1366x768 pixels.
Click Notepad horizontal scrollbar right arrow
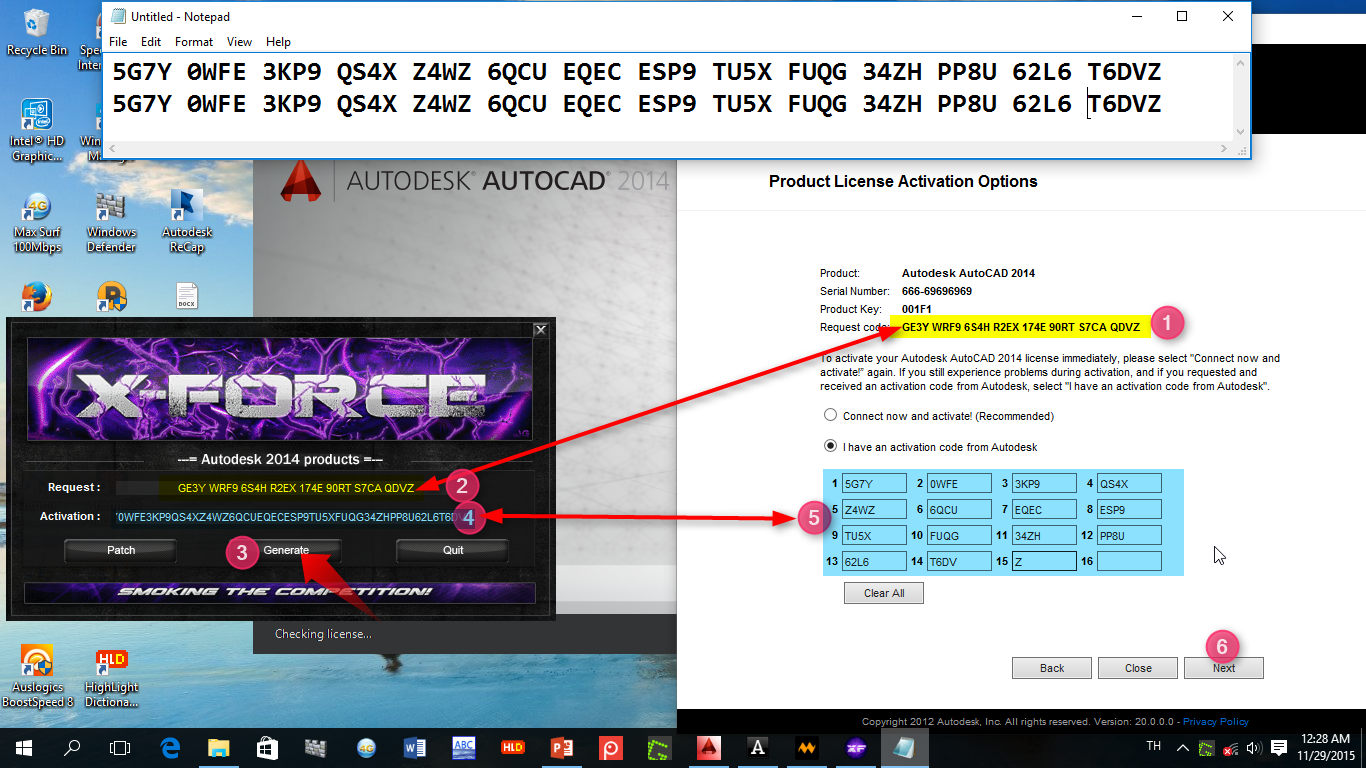tap(1222, 148)
